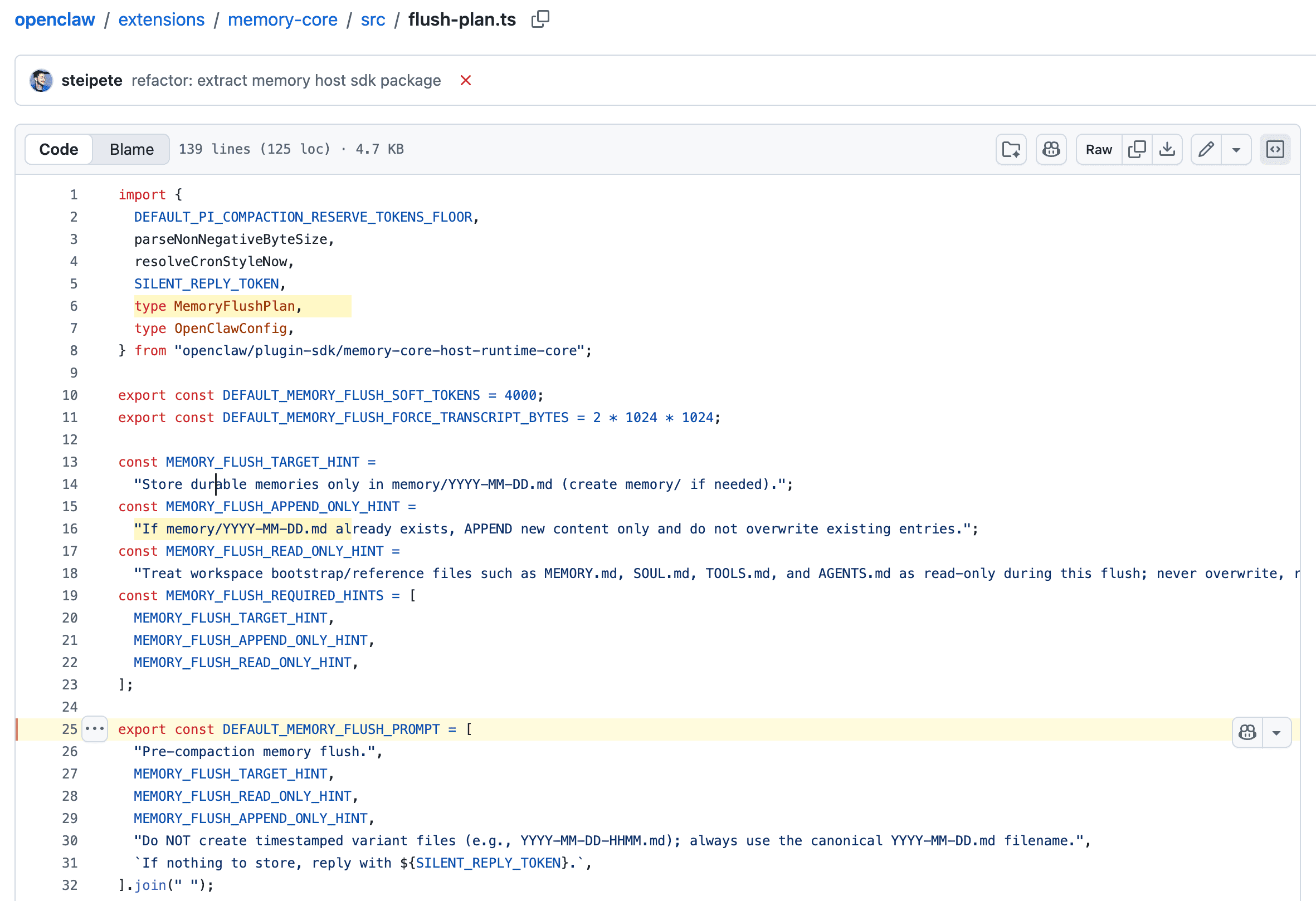Switch to the Blame tab

(x=131, y=149)
